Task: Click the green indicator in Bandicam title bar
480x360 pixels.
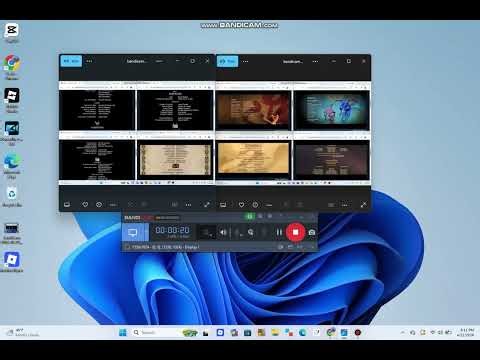Action: point(250,217)
